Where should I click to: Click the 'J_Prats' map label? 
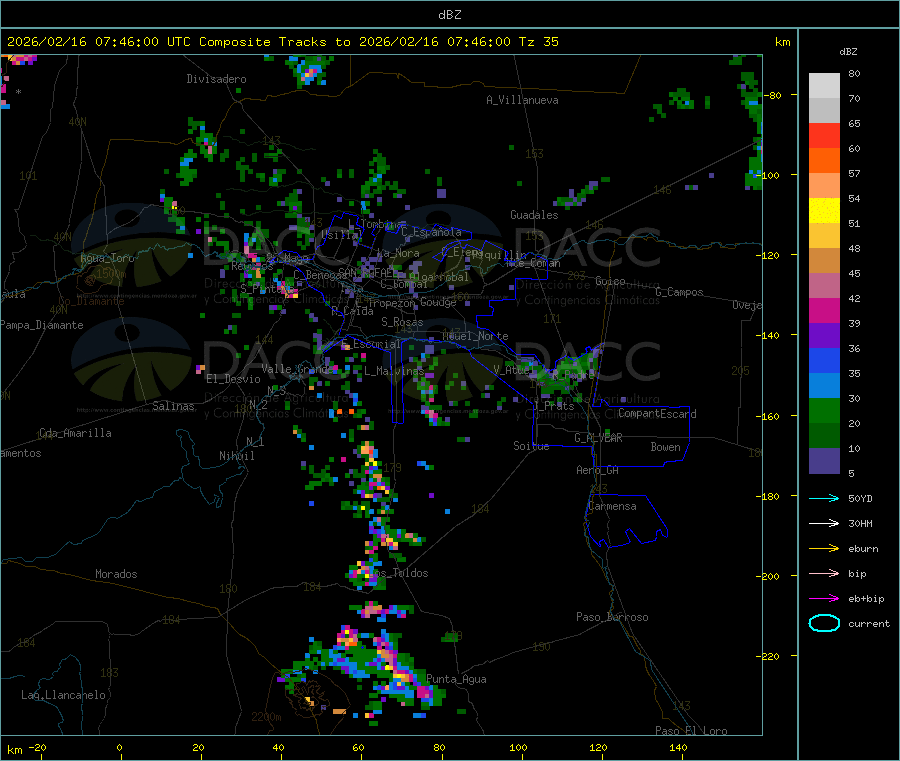click(x=553, y=405)
